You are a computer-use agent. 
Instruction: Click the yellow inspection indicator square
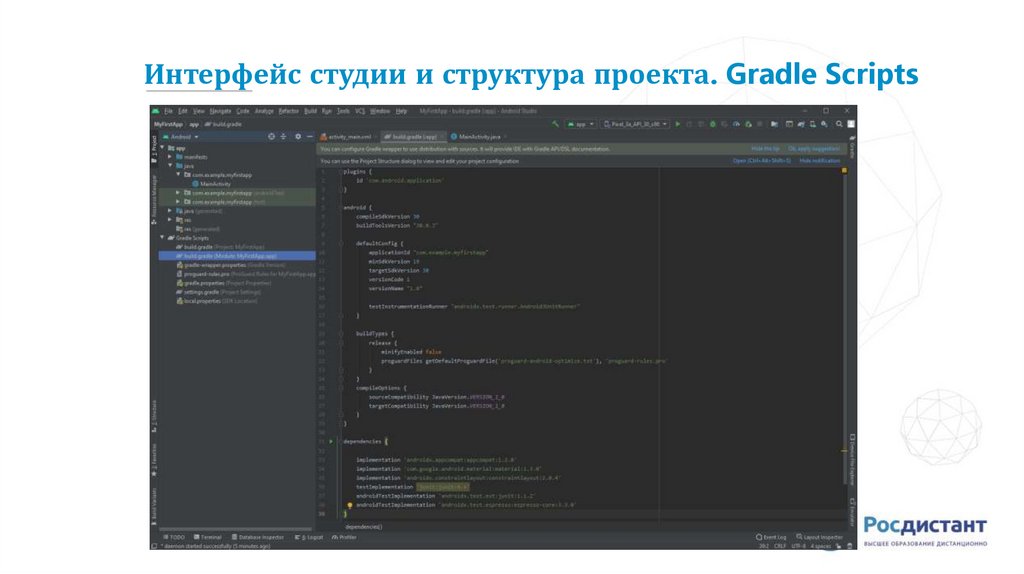pyautogui.click(x=844, y=170)
